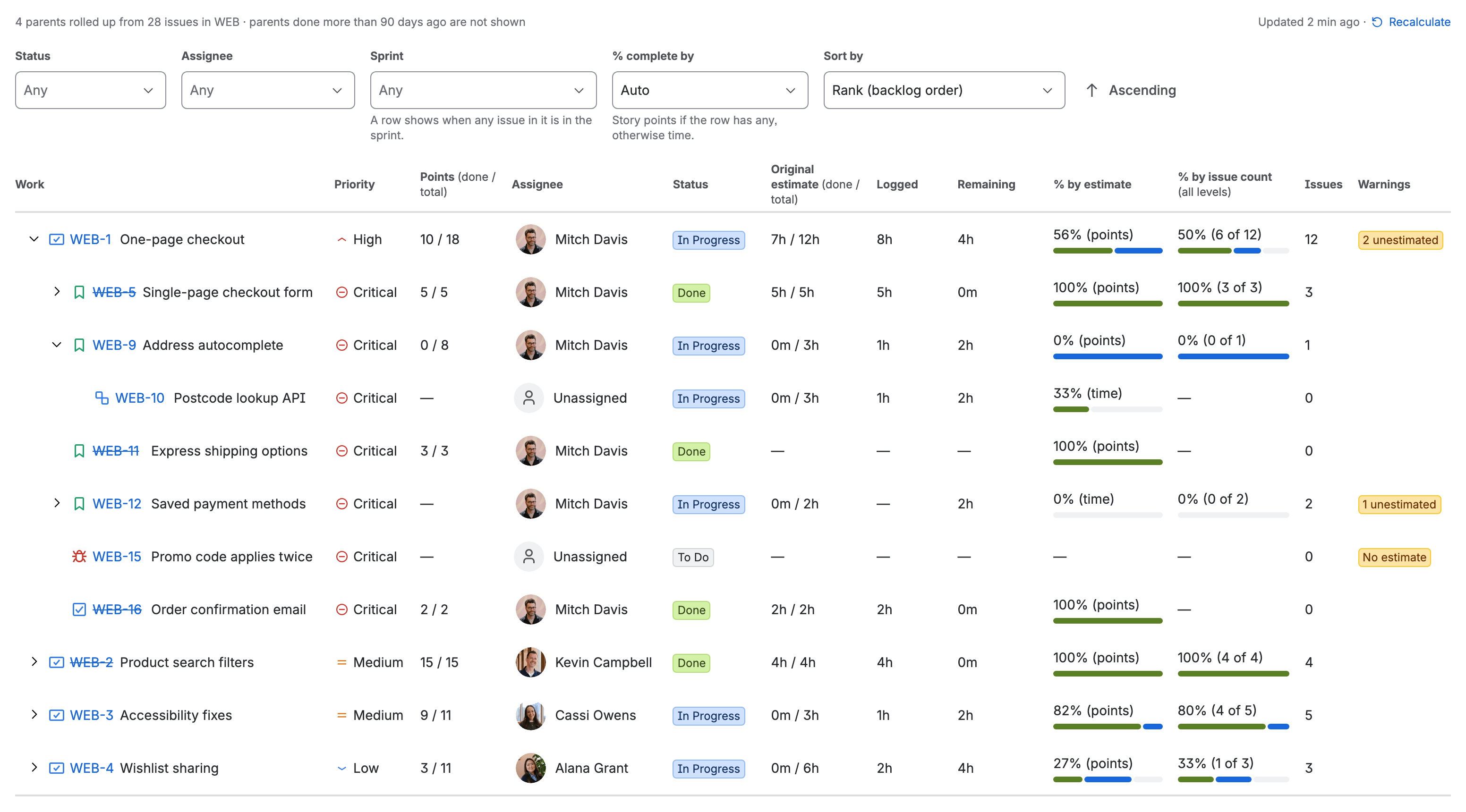Expand the WEB-12 Saved payment methods row
Viewport: 1466px width, 812px height.
57,504
